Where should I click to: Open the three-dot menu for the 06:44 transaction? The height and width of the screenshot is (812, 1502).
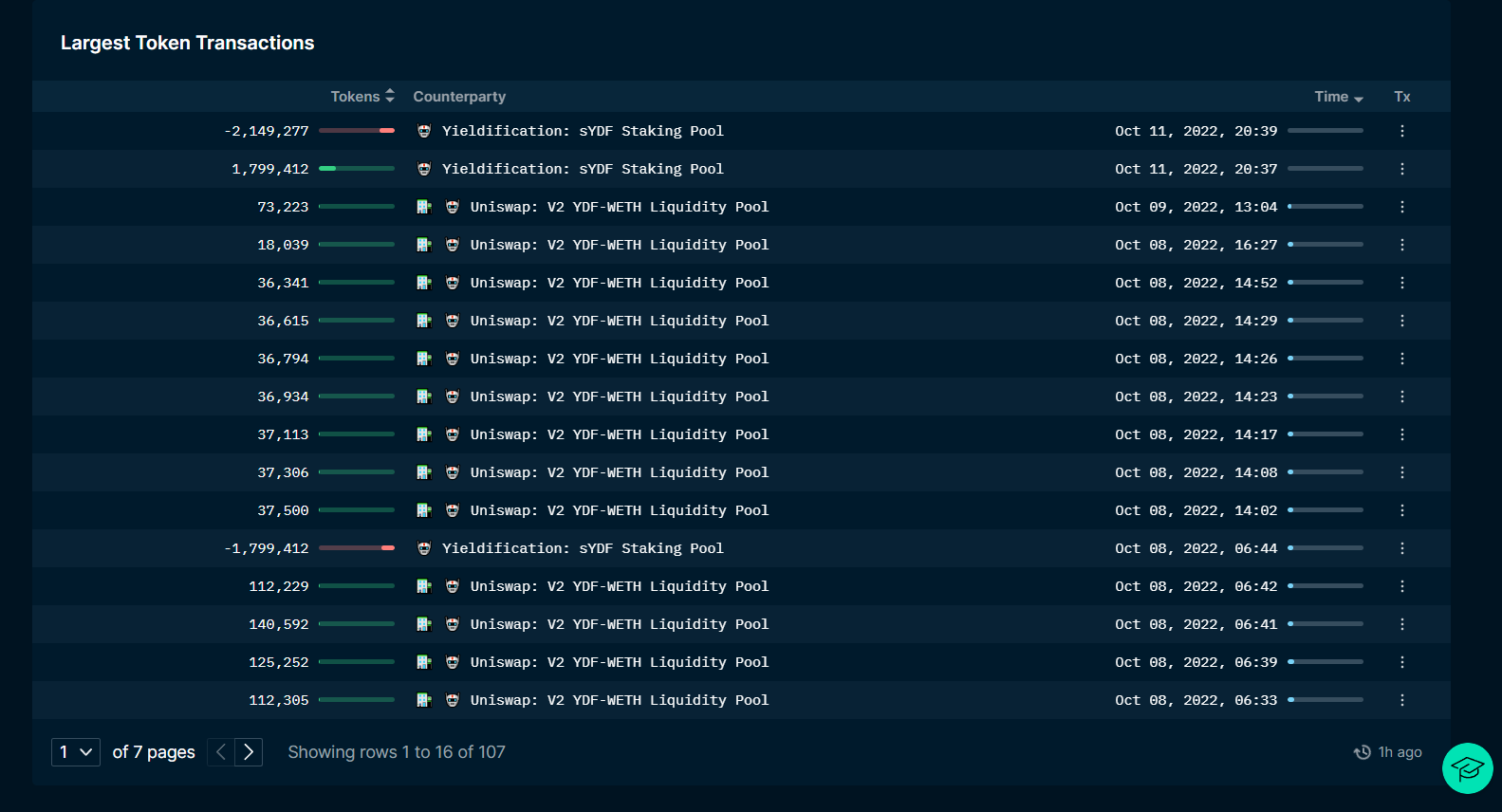[x=1402, y=548]
